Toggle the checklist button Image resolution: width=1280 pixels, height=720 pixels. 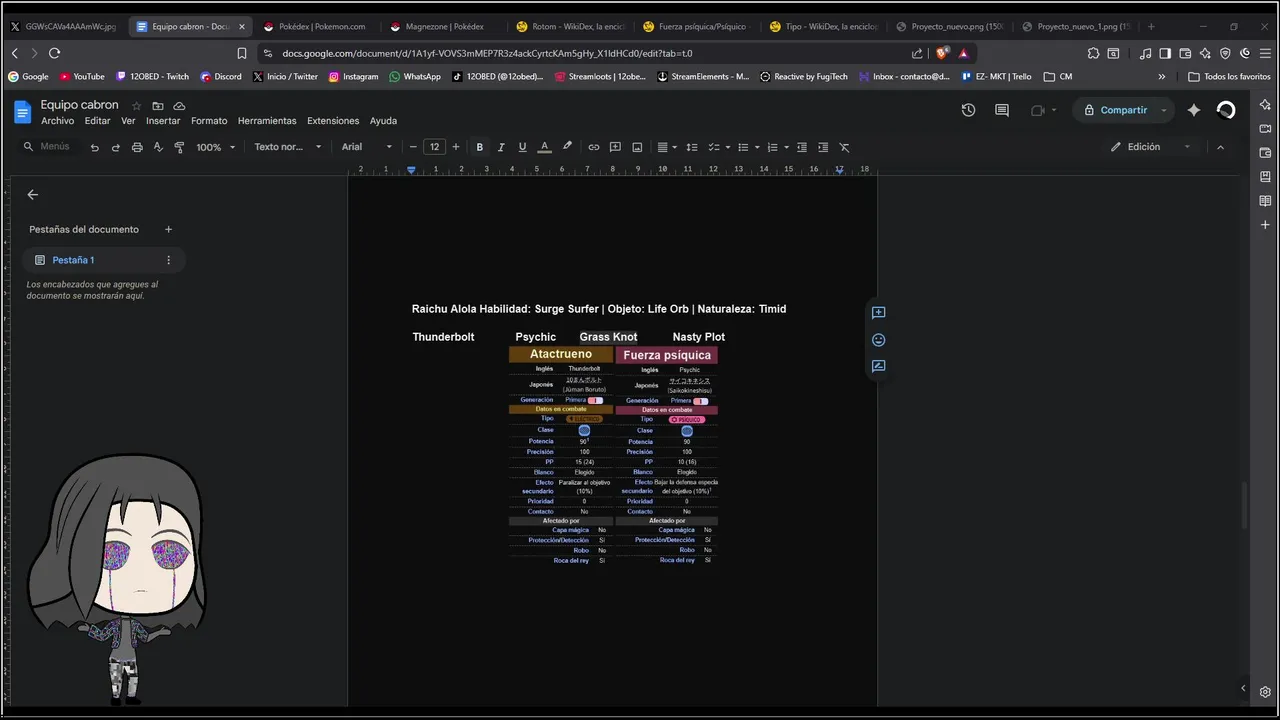tap(714, 147)
